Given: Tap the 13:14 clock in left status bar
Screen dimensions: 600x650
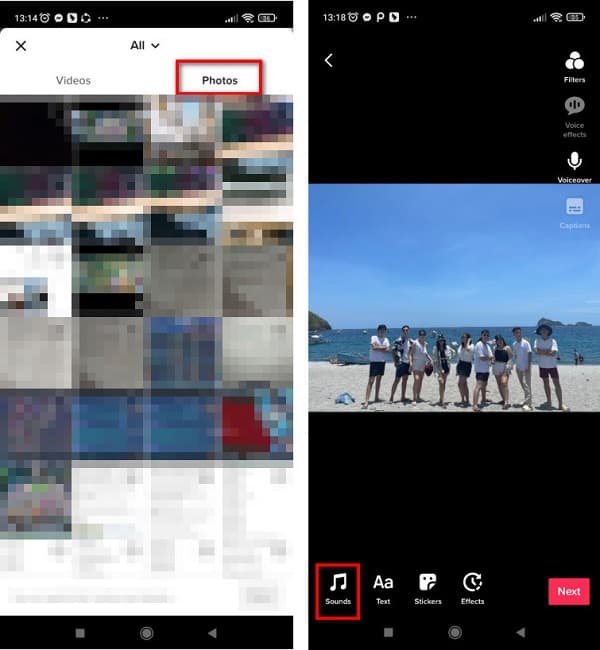Looking at the screenshot, I should click(x=26, y=18).
